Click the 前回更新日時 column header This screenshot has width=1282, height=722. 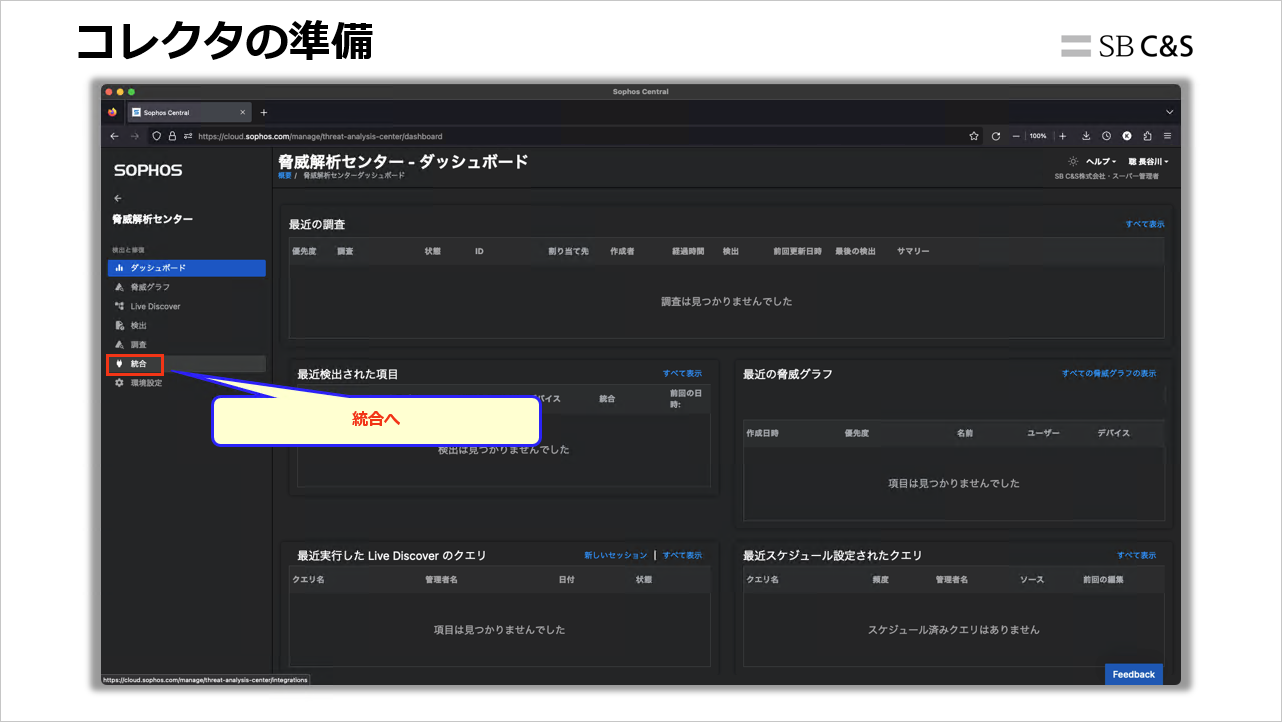coord(797,251)
